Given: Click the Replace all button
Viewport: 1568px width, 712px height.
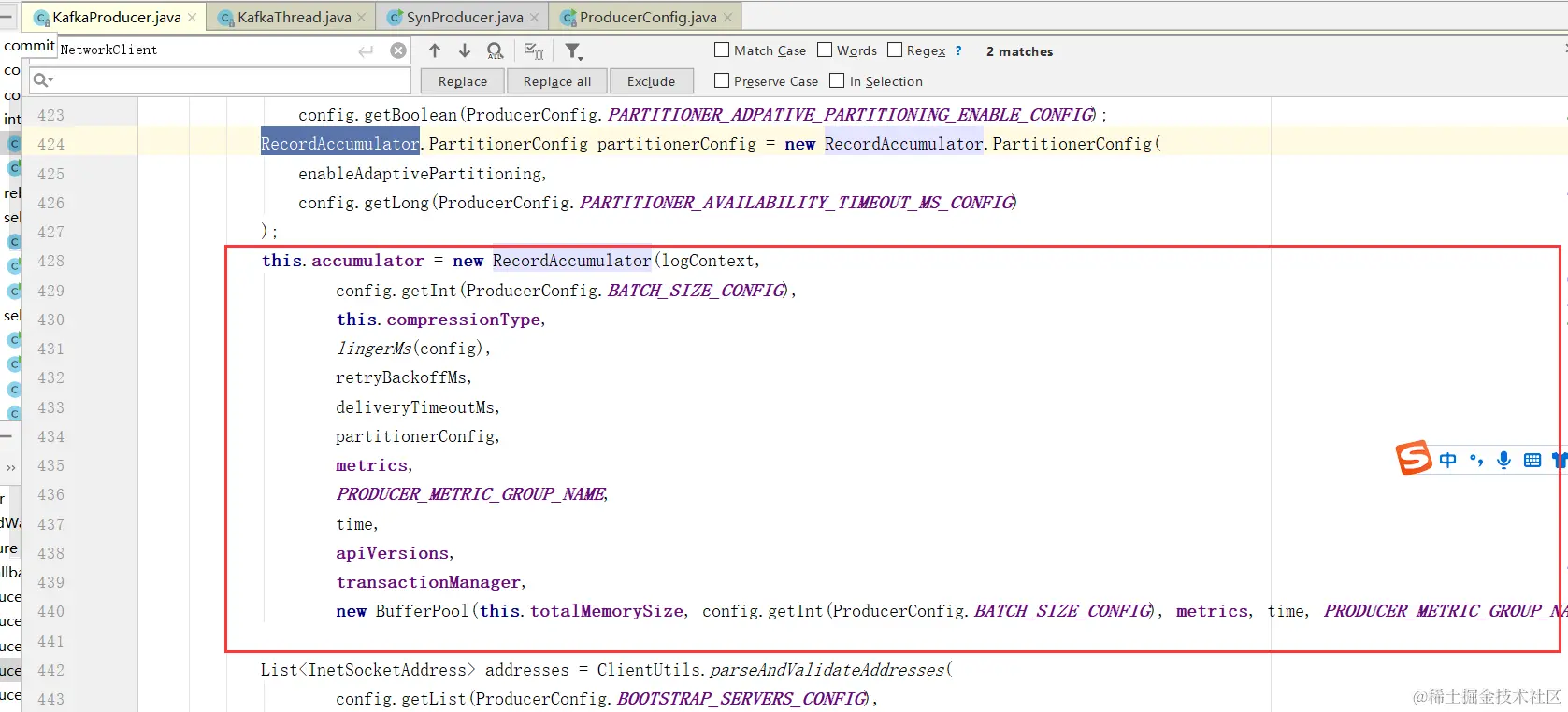Looking at the screenshot, I should [557, 81].
